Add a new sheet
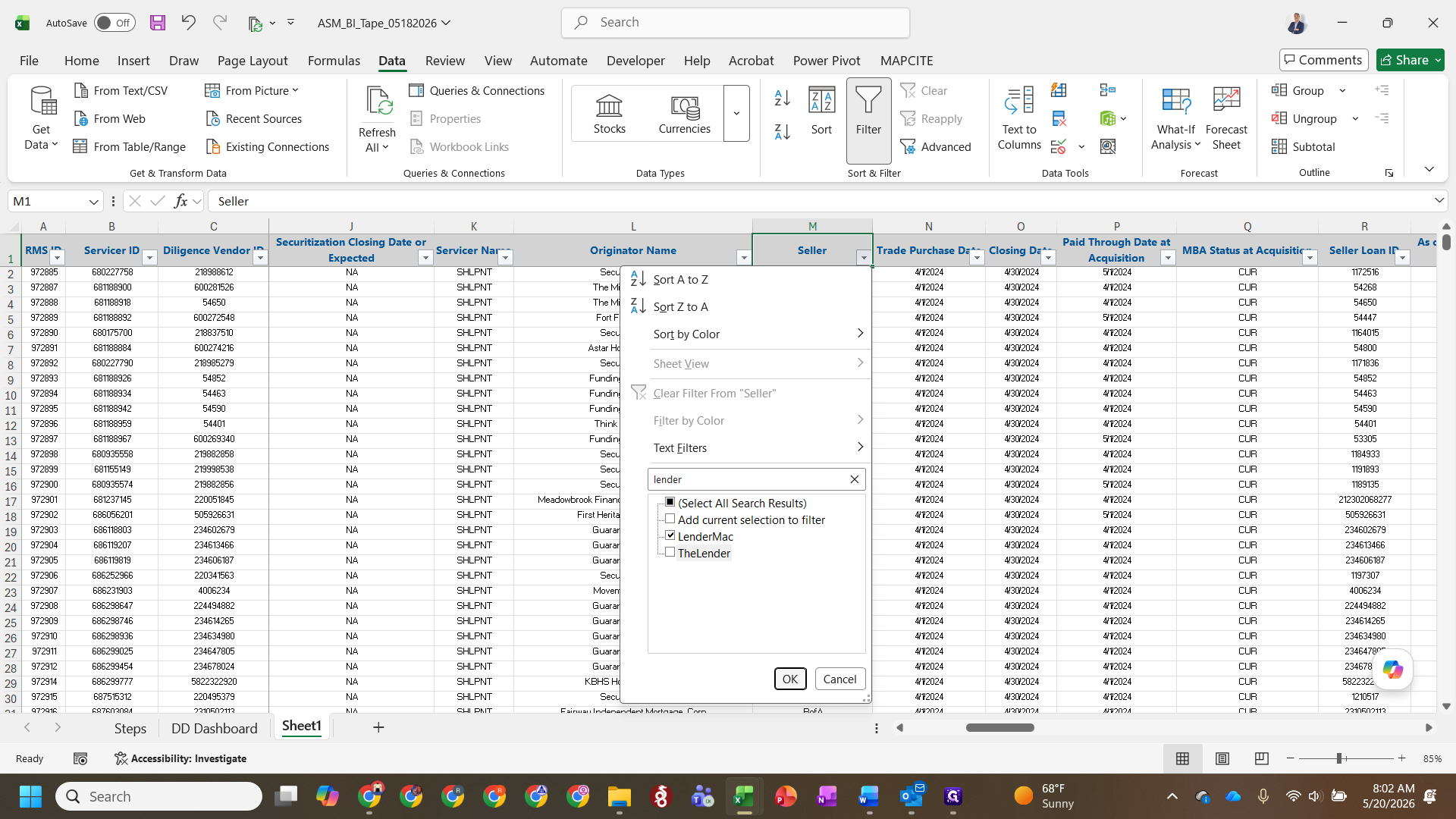Screen dimensions: 1456x819 378,727
